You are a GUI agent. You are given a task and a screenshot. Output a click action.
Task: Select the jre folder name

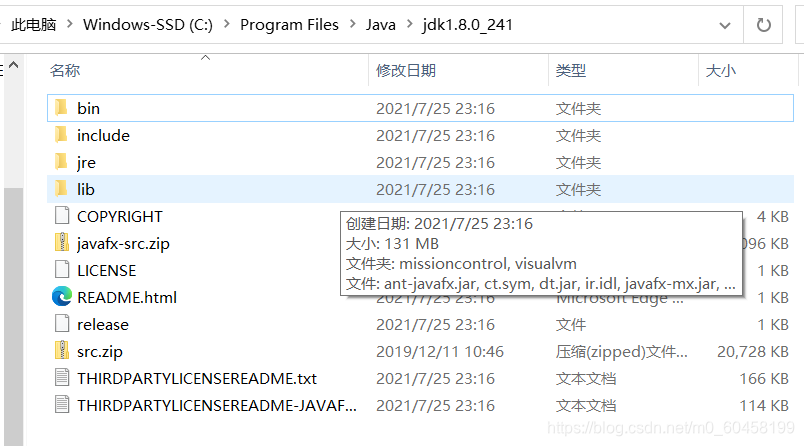pyautogui.click(x=86, y=163)
